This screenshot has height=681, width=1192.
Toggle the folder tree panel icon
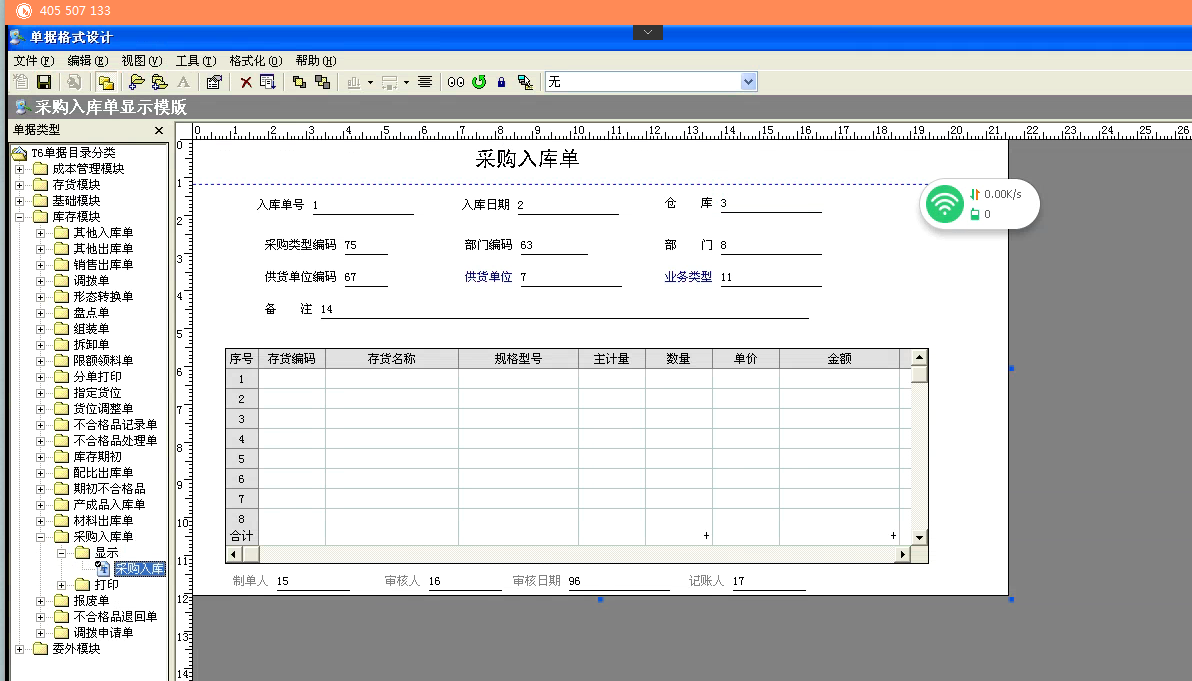click(106, 82)
